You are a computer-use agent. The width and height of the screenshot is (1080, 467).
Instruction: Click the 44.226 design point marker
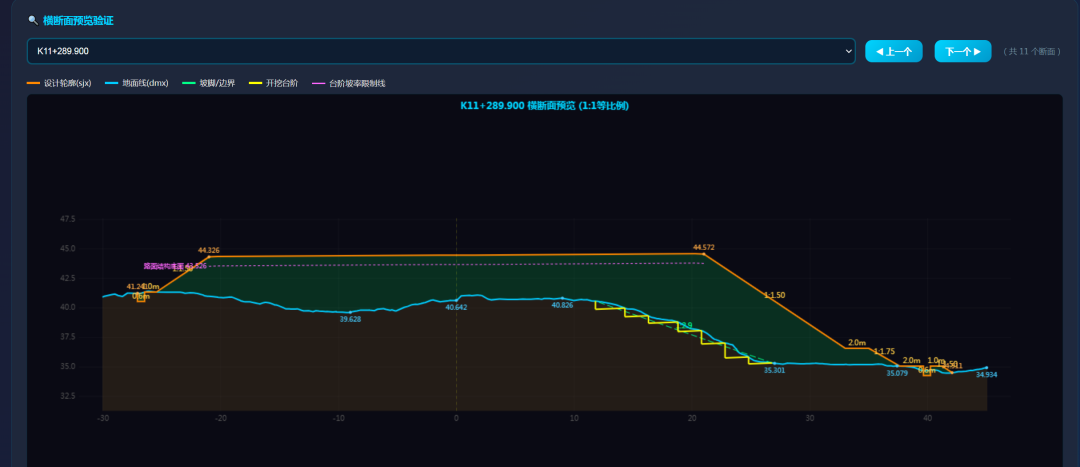click(x=209, y=257)
